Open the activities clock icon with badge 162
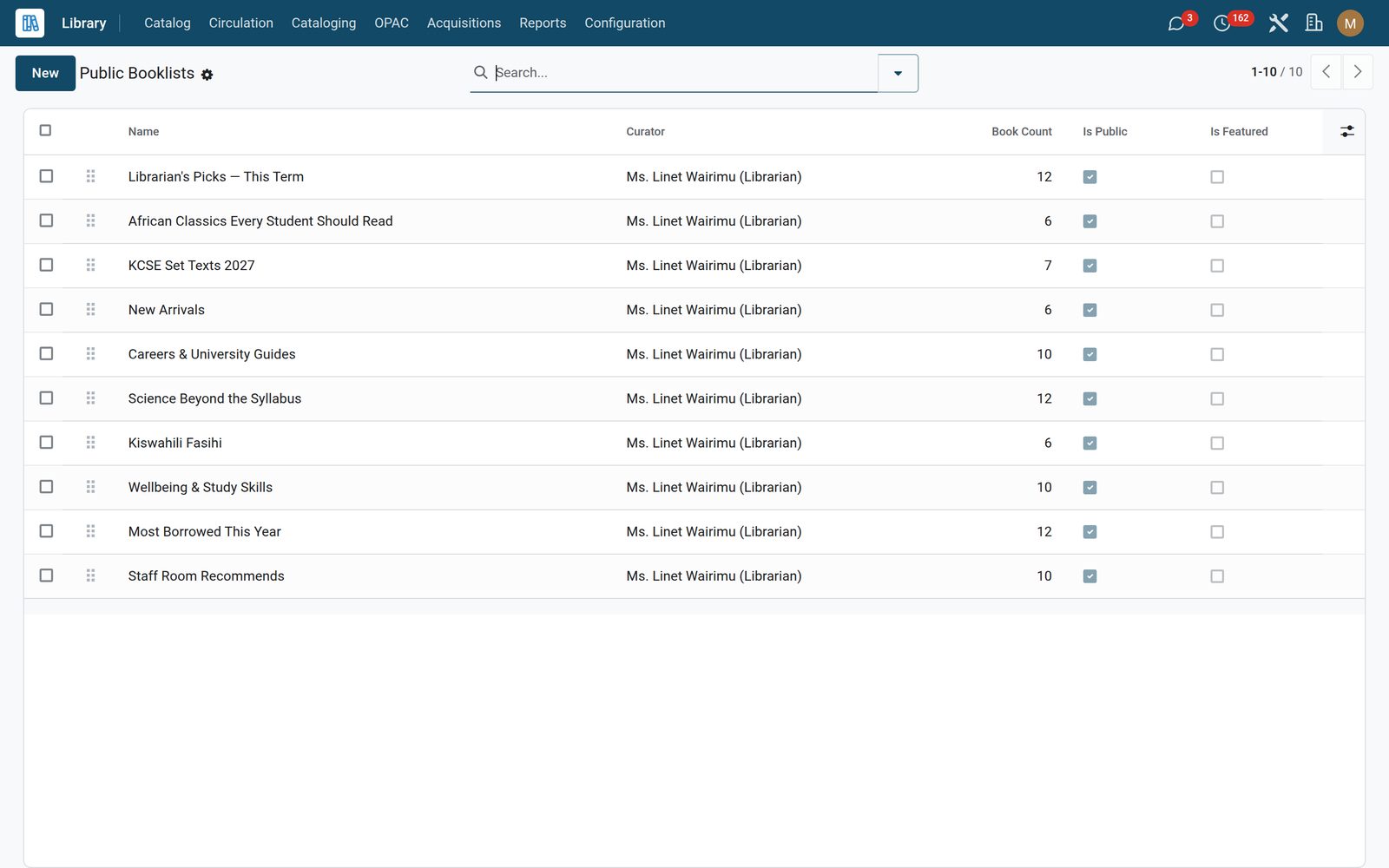Image resolution: width=1389 pixels, height=868 pixels. coord(1222,23)
